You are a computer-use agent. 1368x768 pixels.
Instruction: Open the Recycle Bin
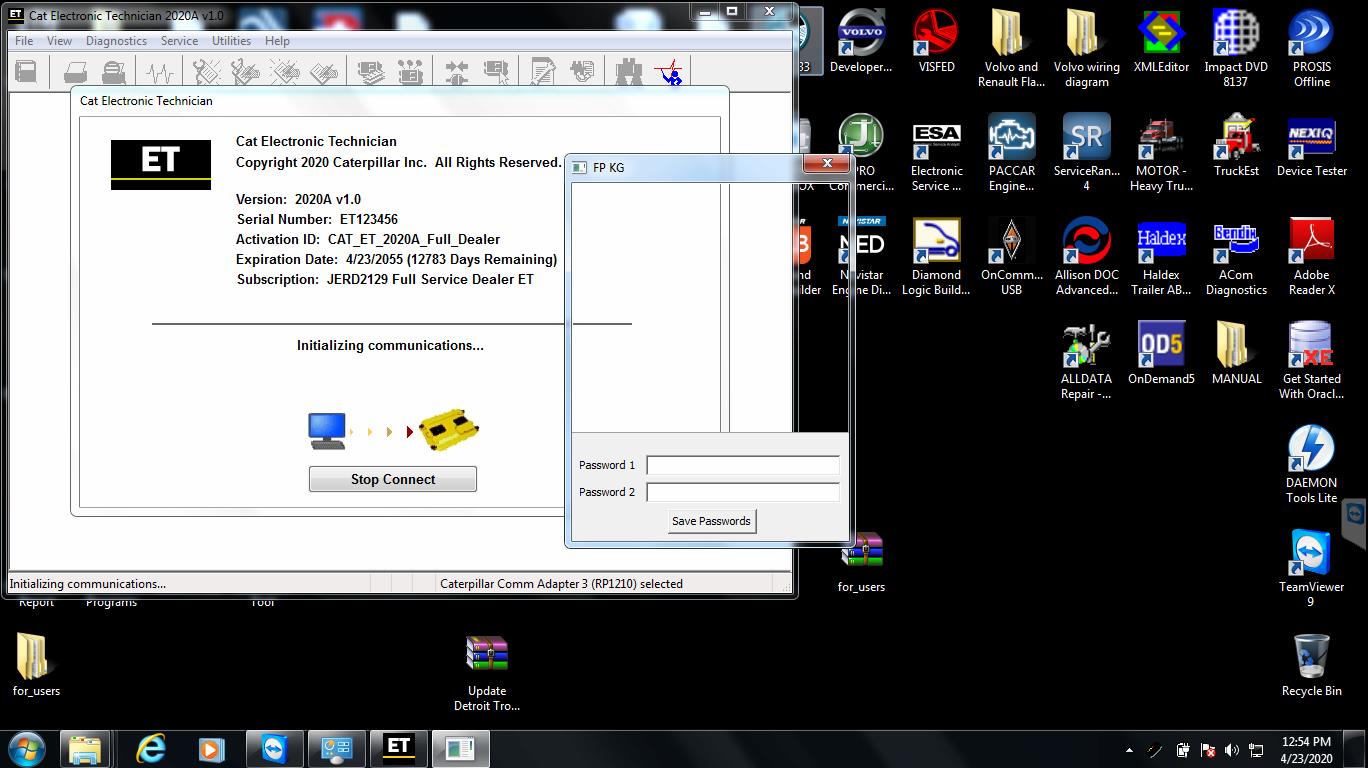tap(1312, 665)
